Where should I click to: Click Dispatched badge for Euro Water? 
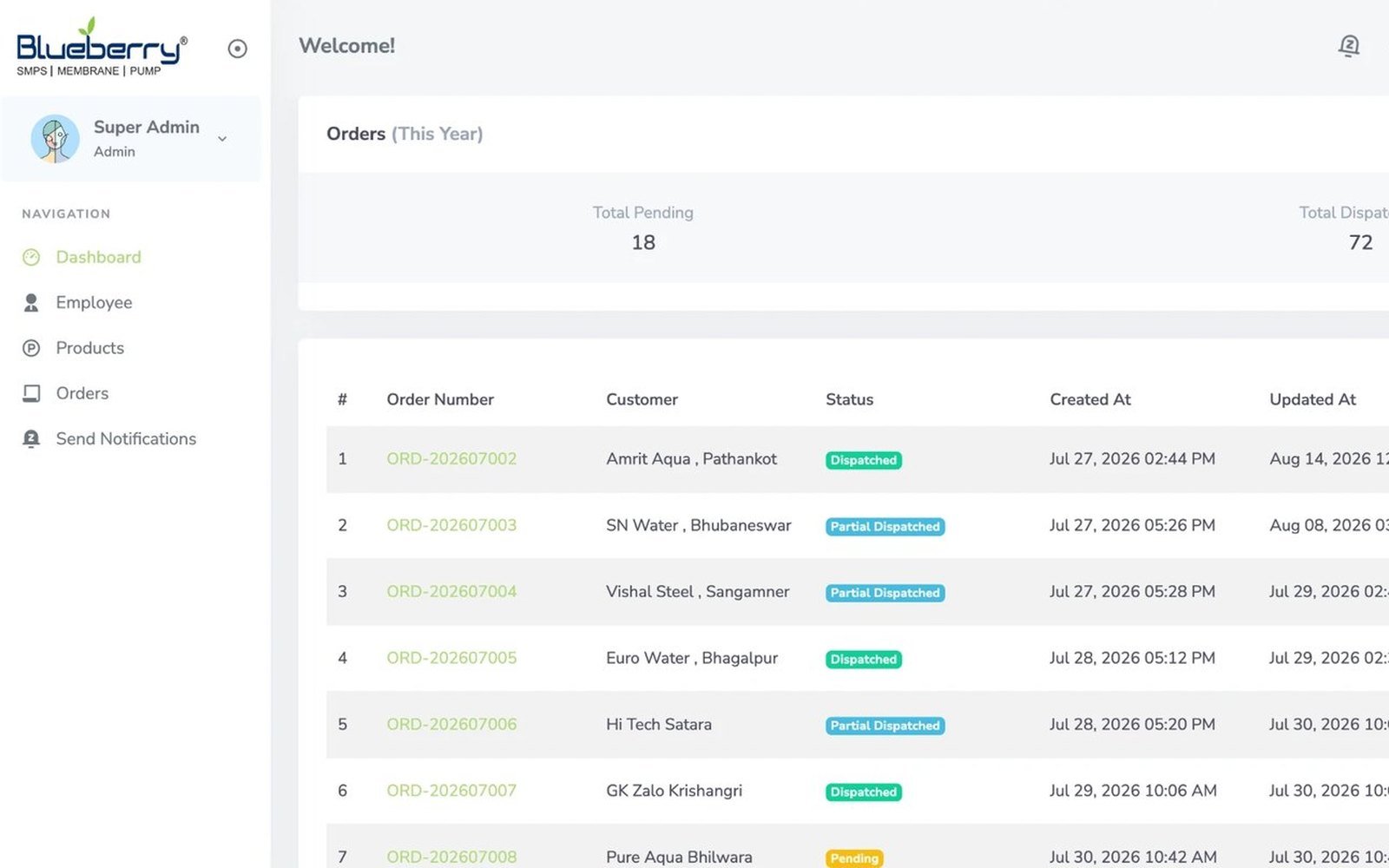click(x=863, y=659)
